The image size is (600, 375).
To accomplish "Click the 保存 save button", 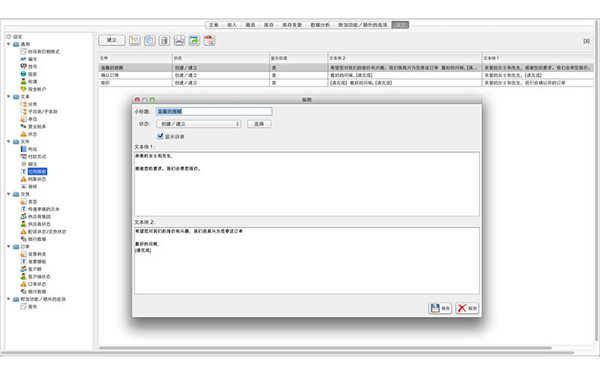I will point(440,308).
